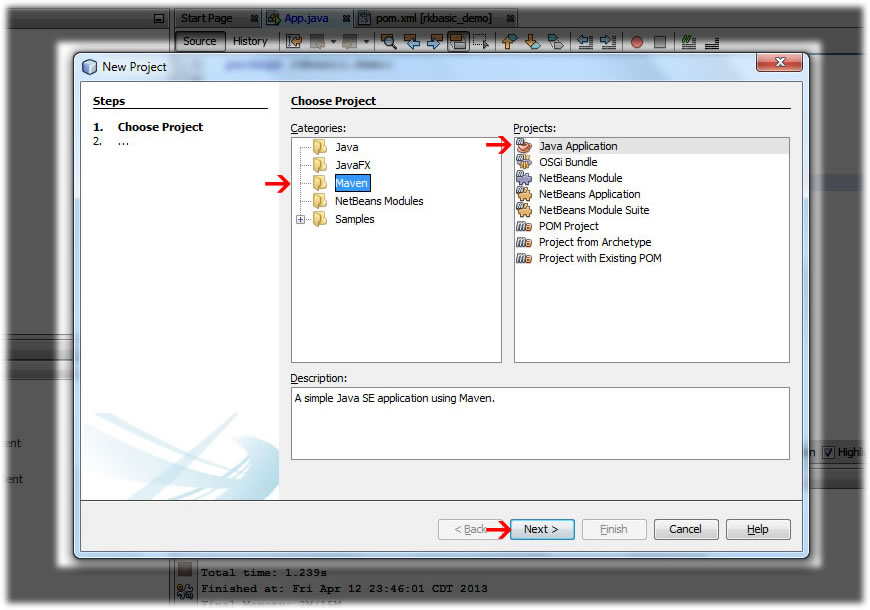Click the Find Selection magnifier icon
The height and width of the screenshot is (610, 870).
(x=389, y=42)
